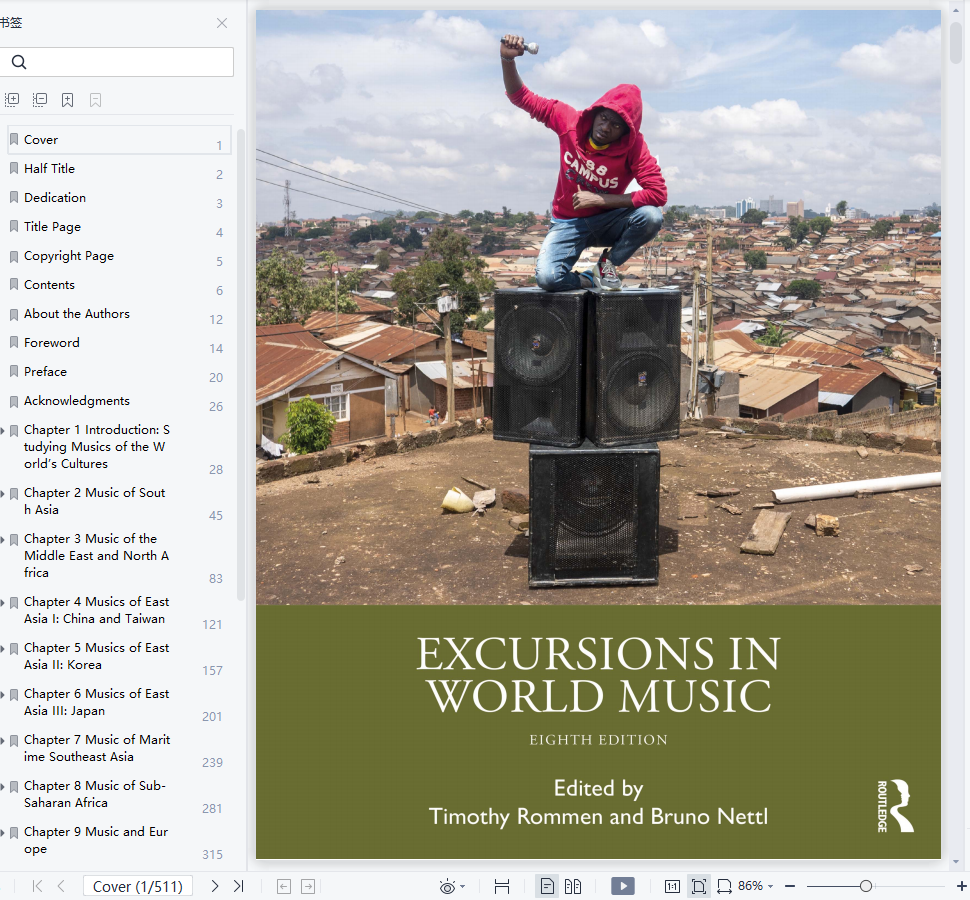Go to Chapter 8 Sub-Saharan Africa

click(x=95, y=794)
